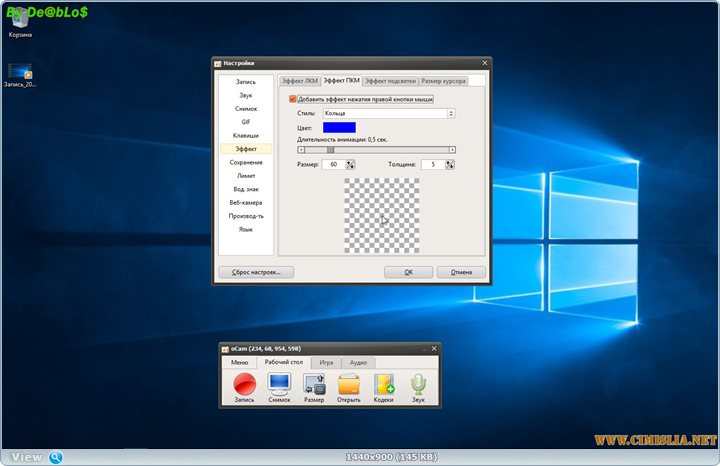Uncheck the right mouse click effect checkbox

293,99
